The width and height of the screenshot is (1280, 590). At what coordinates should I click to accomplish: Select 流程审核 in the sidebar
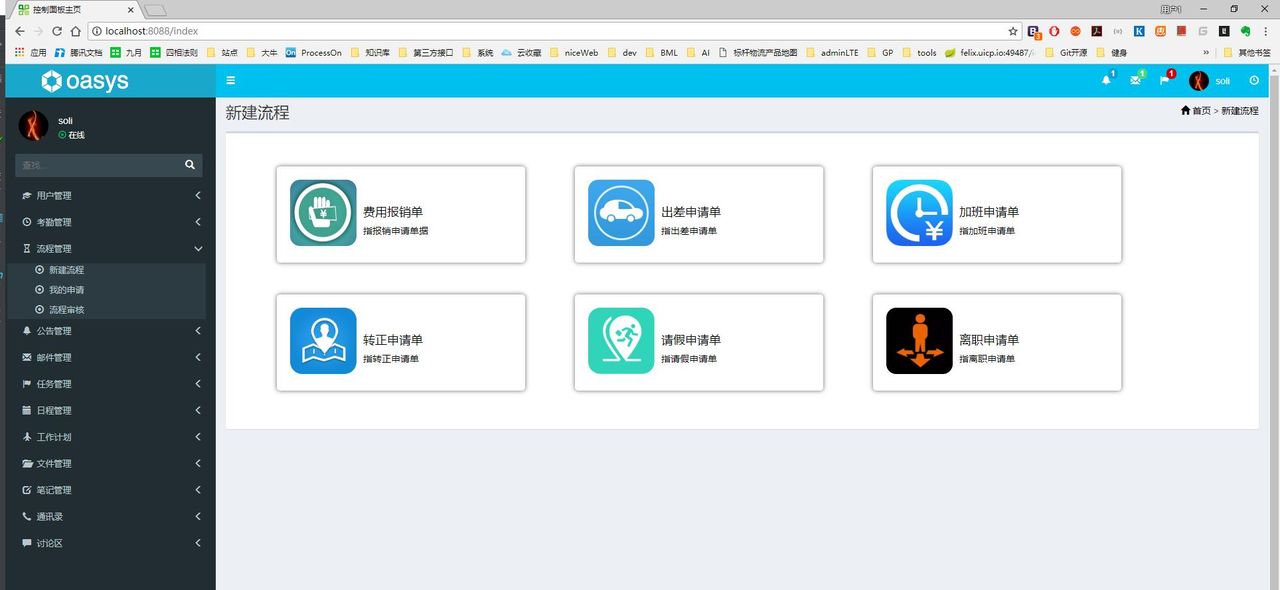point(66,310)
